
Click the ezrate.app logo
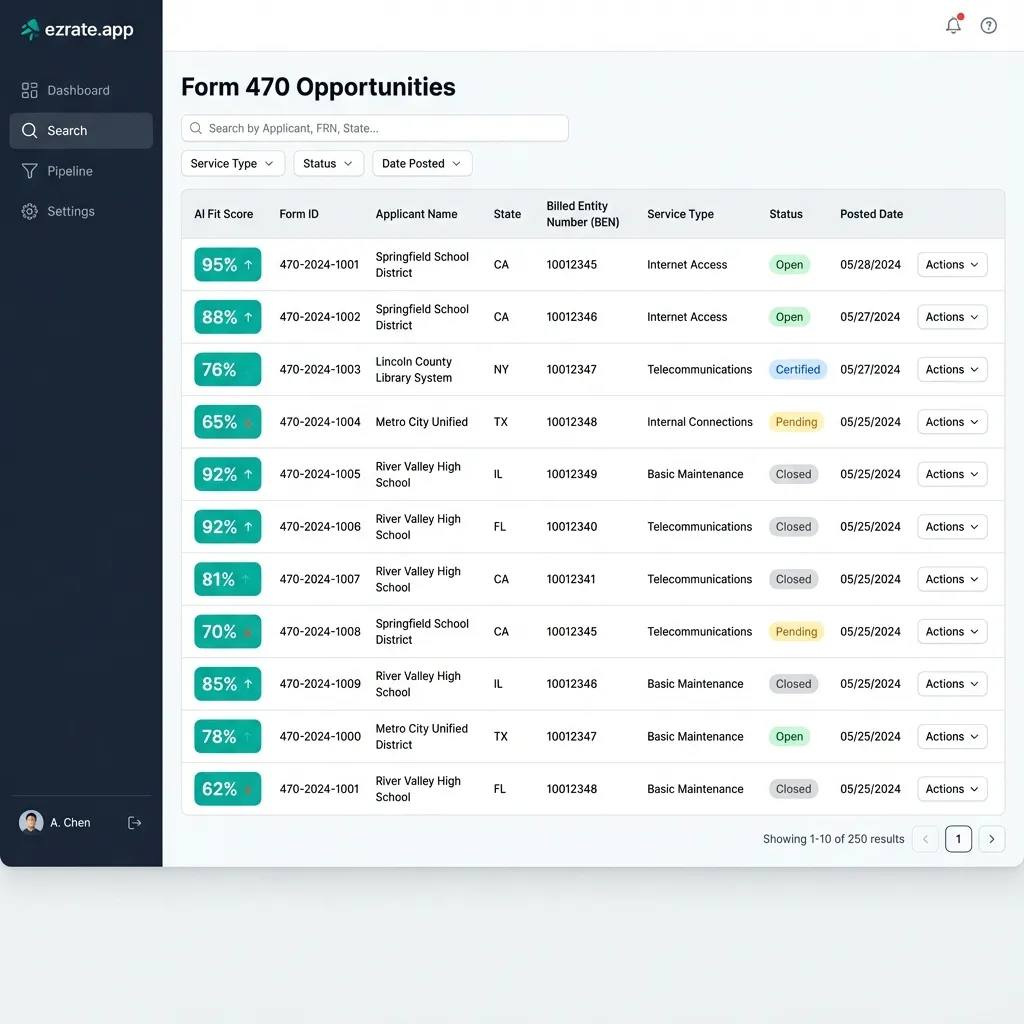coord(76,30)
